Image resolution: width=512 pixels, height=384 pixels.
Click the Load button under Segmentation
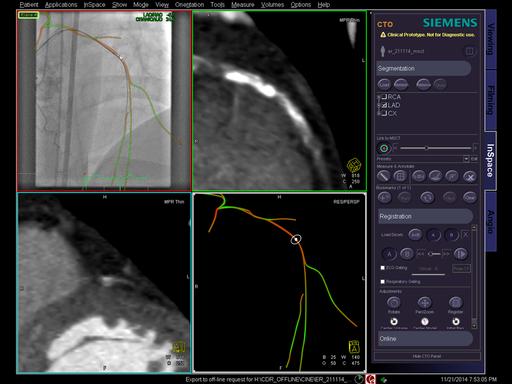(384, 85)
